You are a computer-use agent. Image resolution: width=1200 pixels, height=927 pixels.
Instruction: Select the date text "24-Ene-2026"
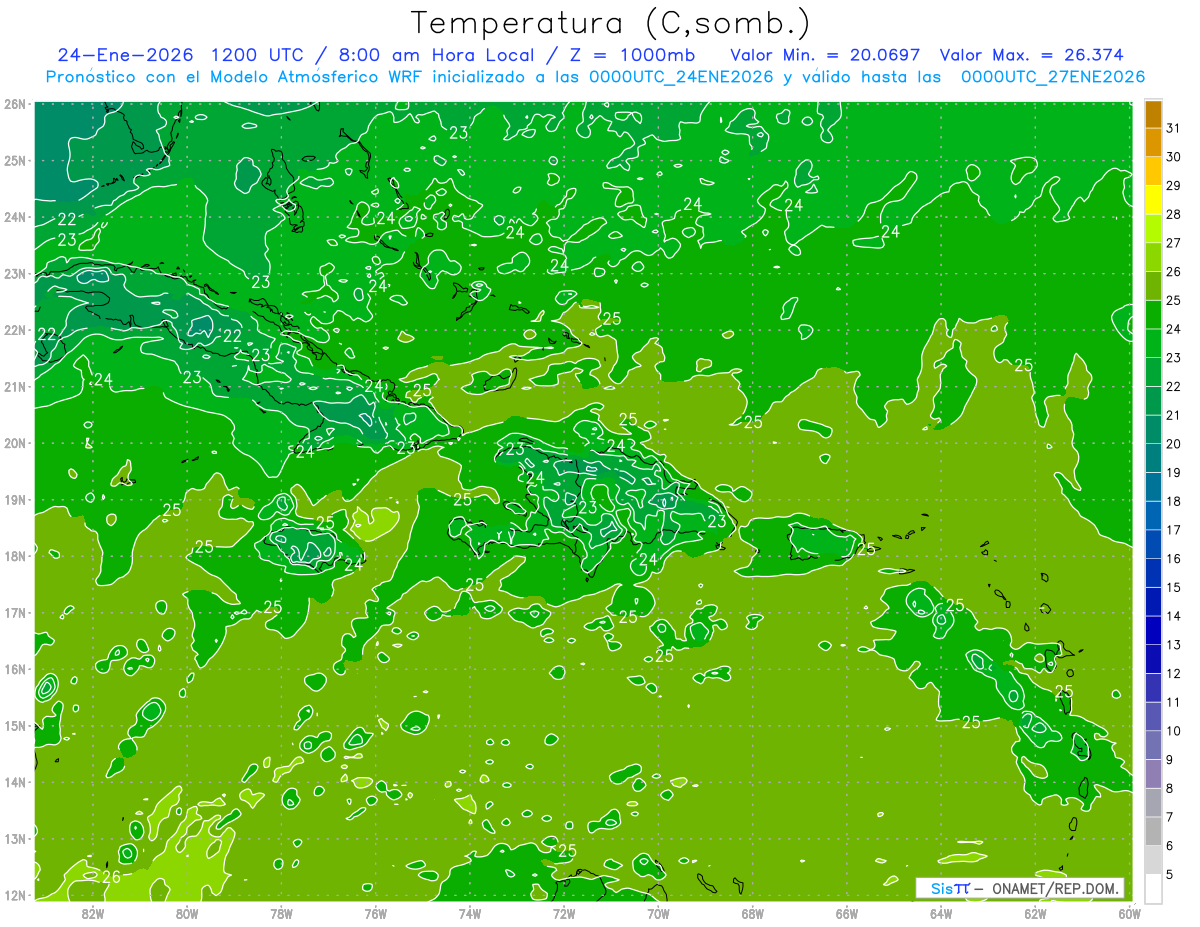point(125,54)
